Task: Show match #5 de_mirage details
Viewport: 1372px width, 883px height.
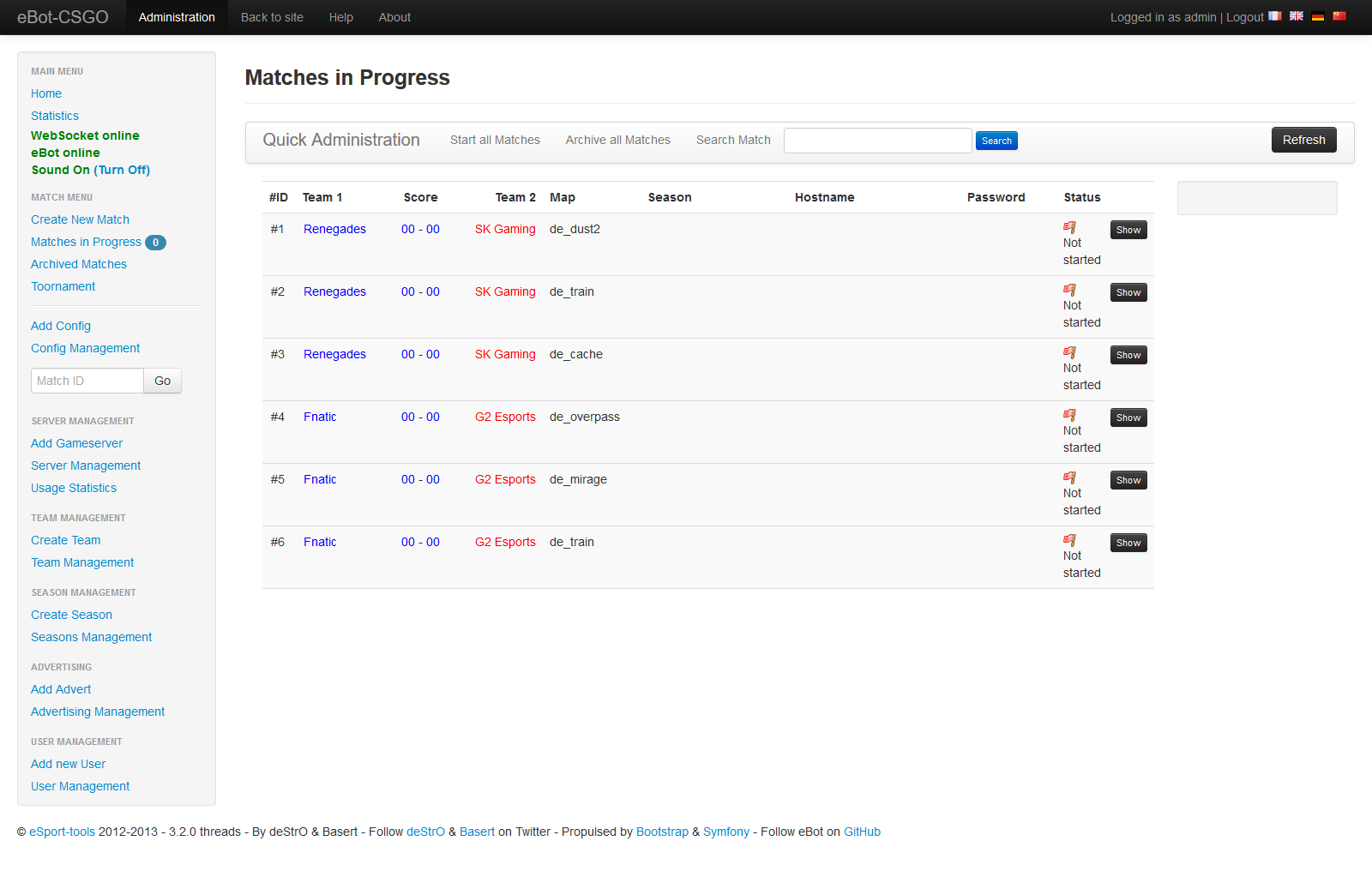Action: click(1128, 480)
